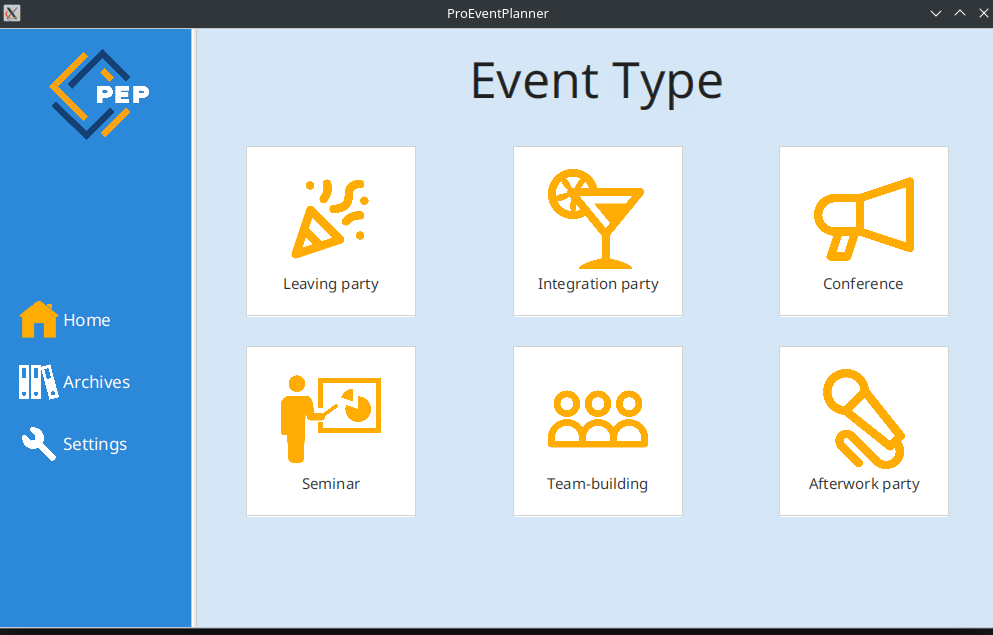Select the Leaving party card
The image size is (993, 635).
[x=330, y=230]
